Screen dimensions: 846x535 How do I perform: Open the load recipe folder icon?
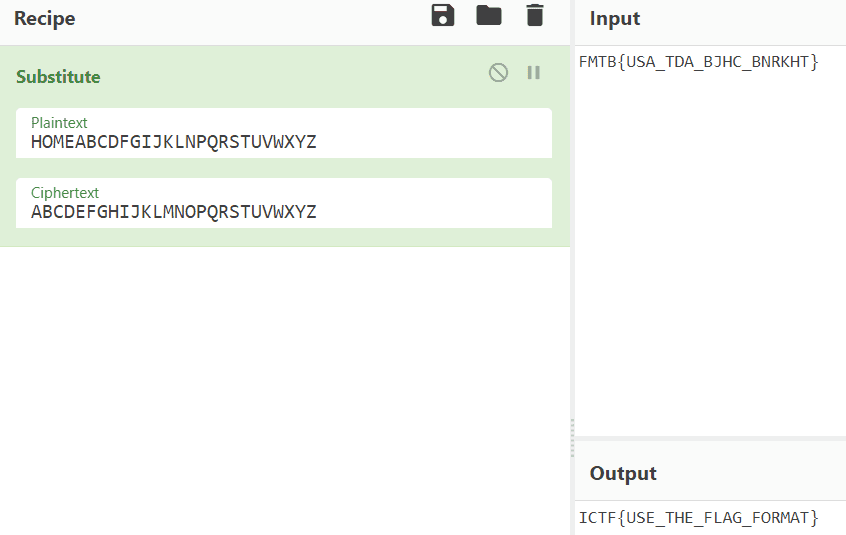(489, 16)
